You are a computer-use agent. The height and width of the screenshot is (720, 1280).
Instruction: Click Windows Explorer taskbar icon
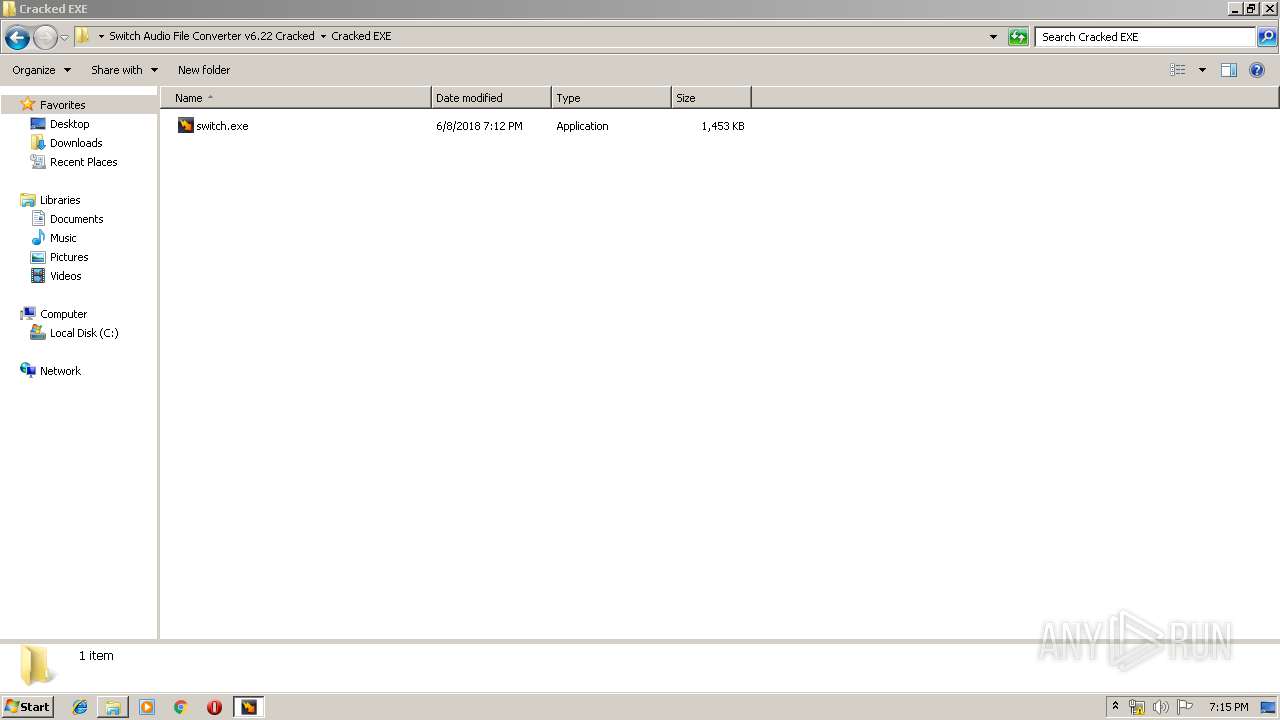(x=113, y=707)
